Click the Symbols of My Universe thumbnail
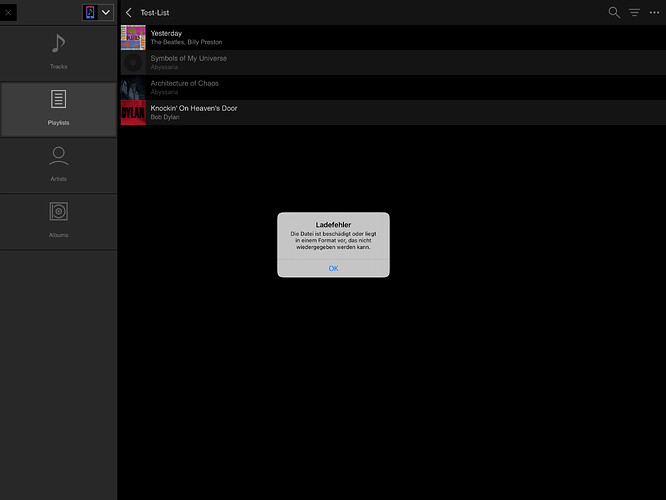 pyautogui.click(x=133, y=63)
